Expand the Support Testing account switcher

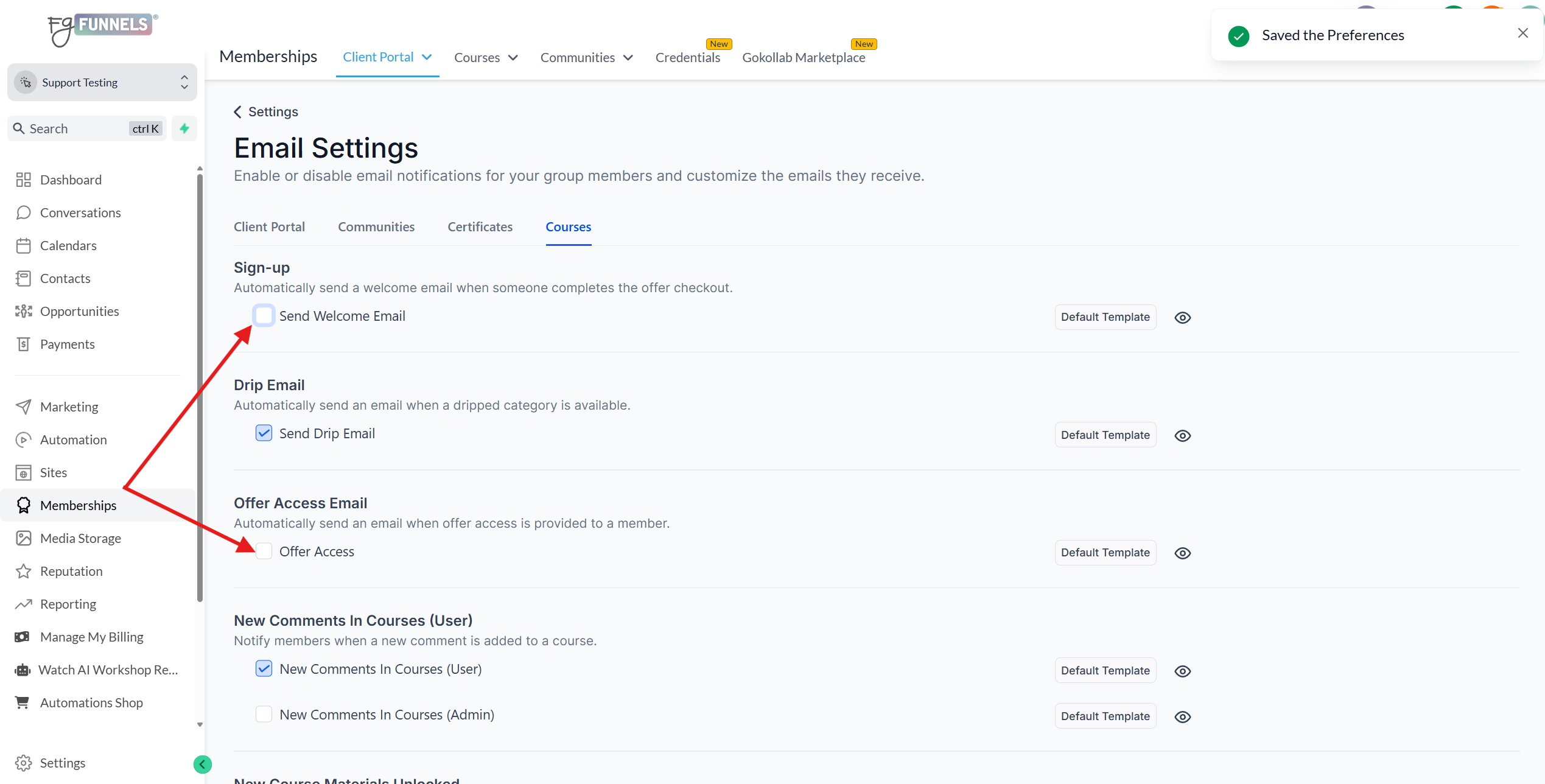(x=102, y=82)
